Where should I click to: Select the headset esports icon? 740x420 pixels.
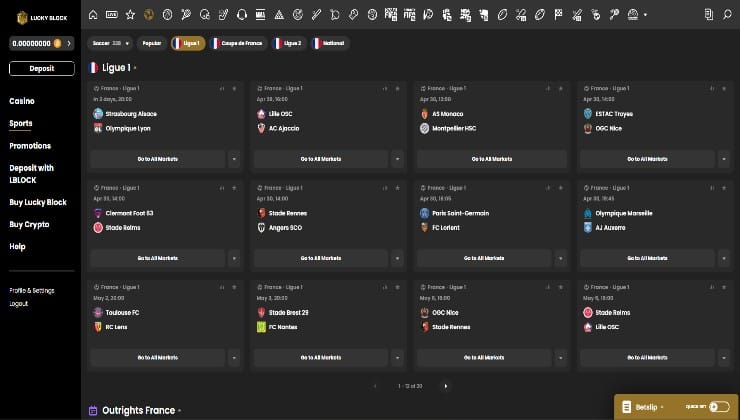242,15
